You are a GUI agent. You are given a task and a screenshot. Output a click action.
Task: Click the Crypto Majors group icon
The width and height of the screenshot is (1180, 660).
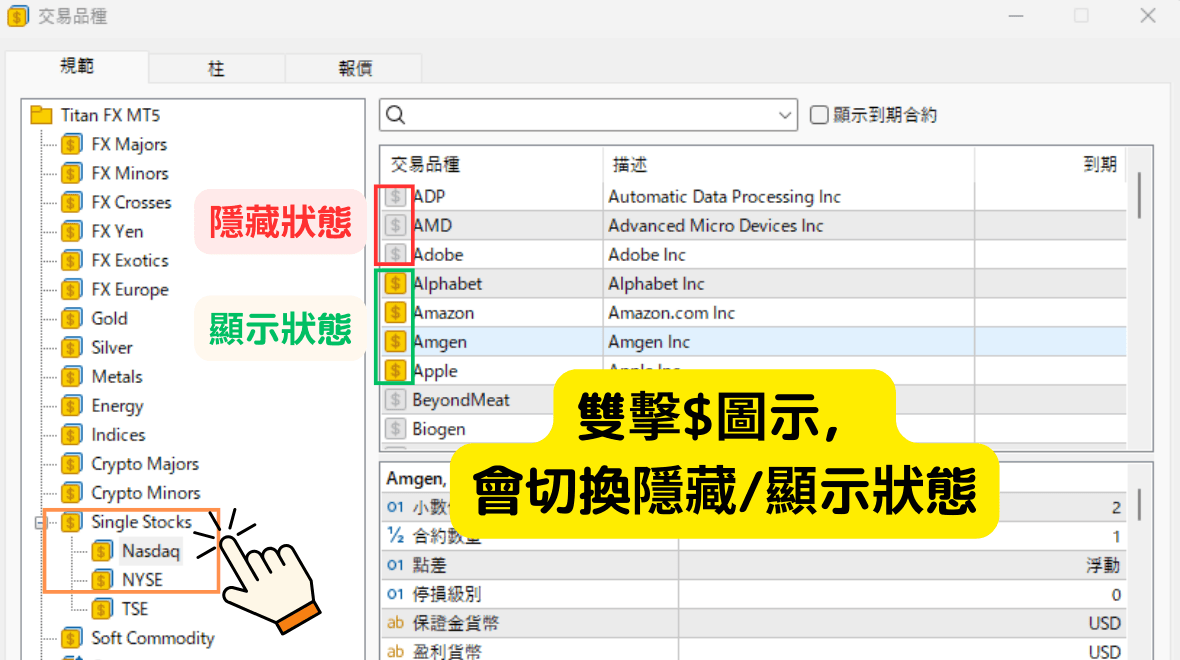pyautogui.click(x=72, y=464)
